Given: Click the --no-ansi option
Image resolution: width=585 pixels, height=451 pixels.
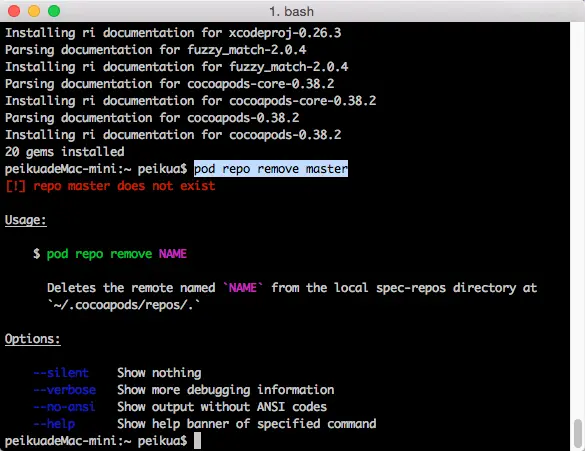Looking at the screenshot, I should [64, 407].
